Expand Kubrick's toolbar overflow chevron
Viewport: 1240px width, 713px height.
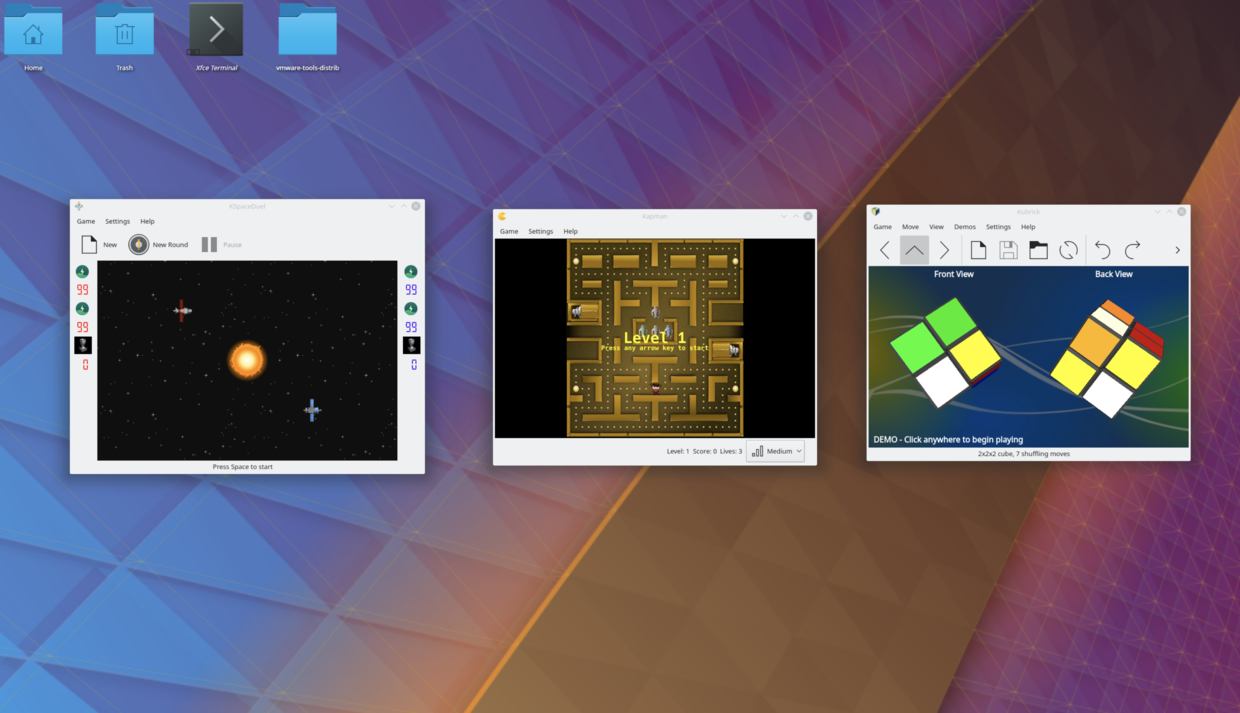(x=1177, y=250)
